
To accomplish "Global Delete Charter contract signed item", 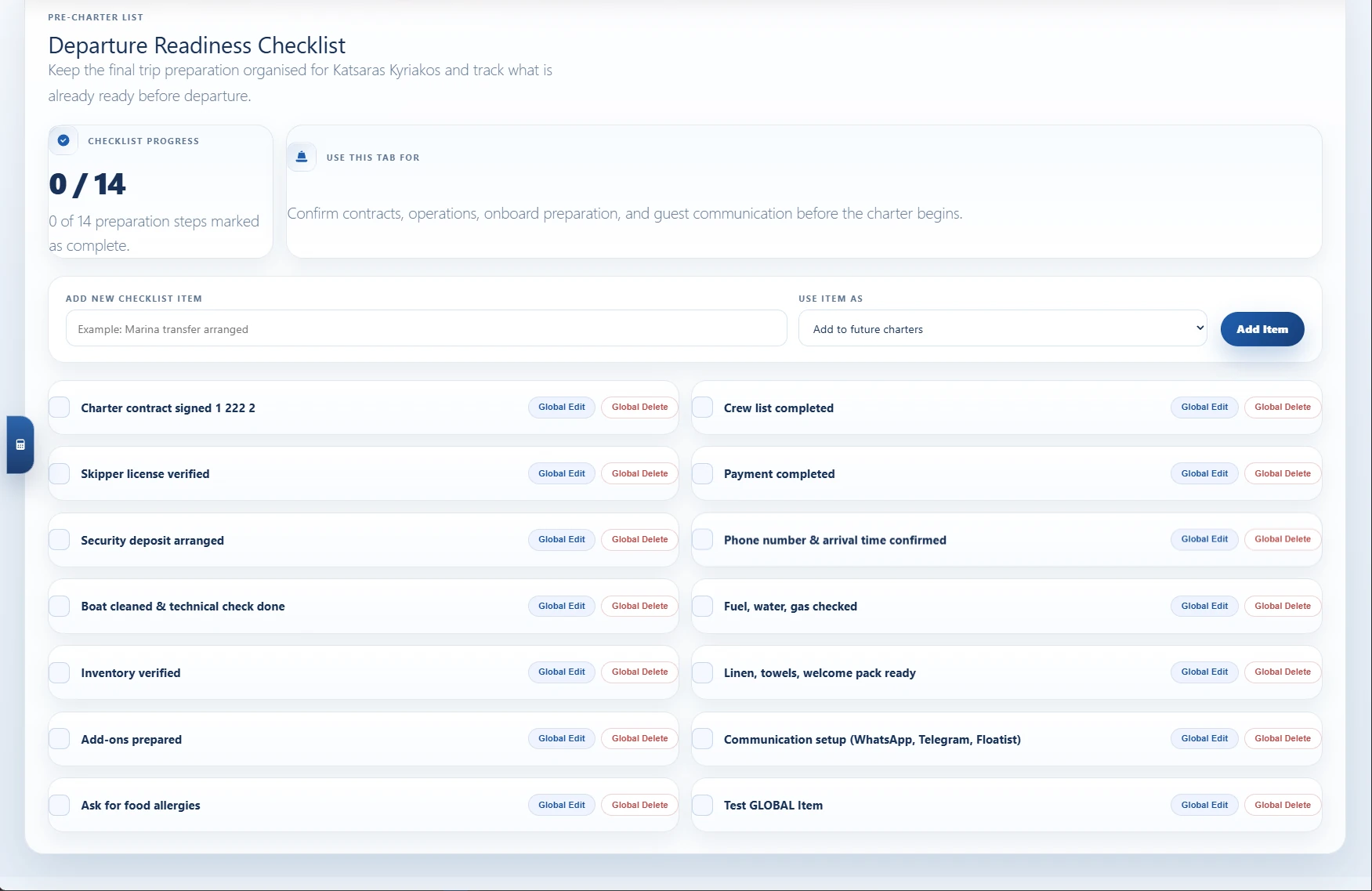I will [639, 407].
